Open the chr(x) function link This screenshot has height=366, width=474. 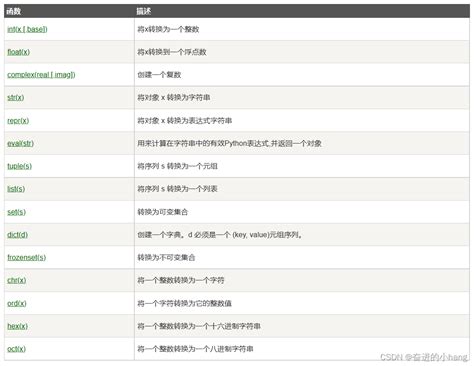17,280
